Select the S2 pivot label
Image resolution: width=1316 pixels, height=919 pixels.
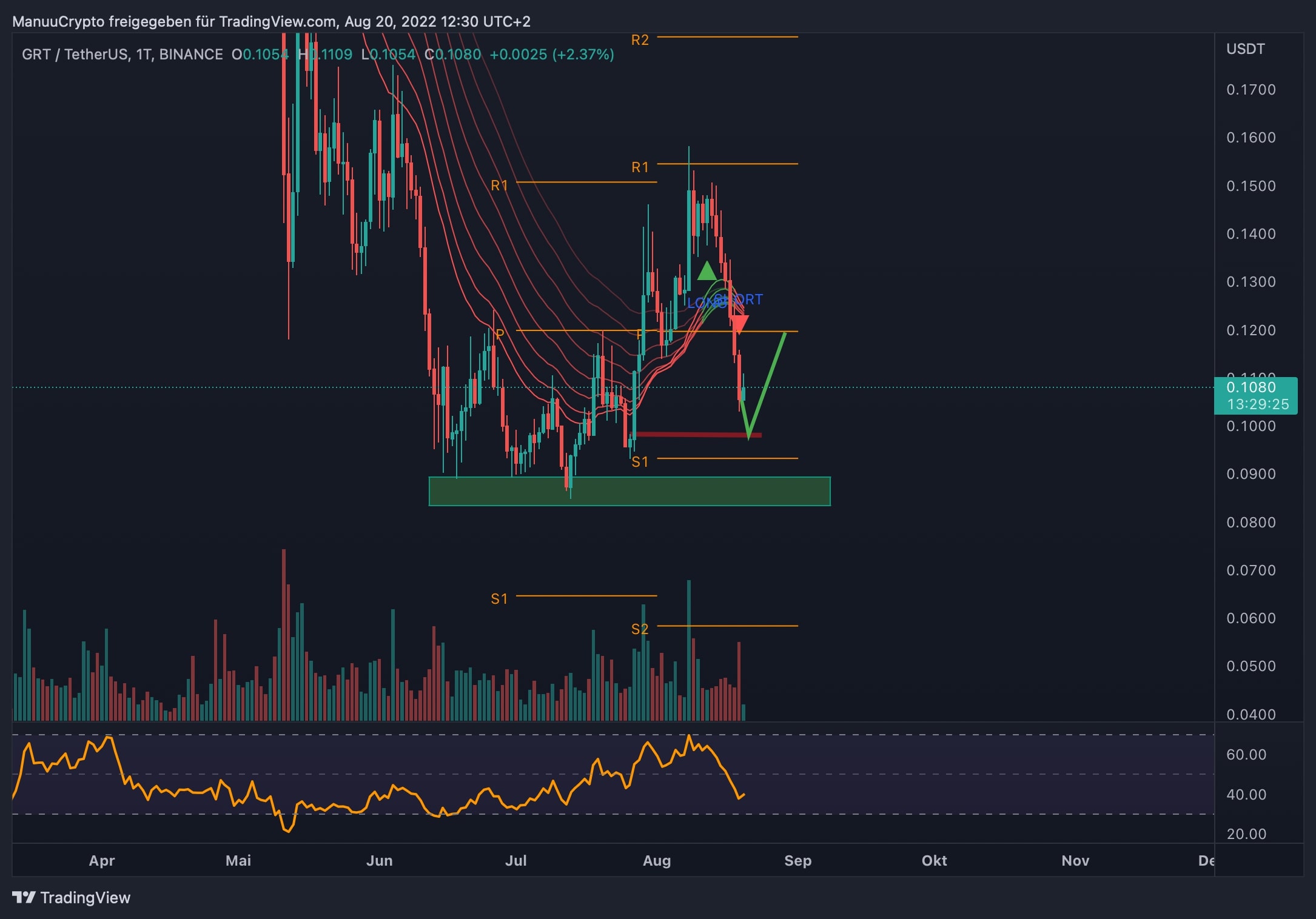click(x=640, y=629)
